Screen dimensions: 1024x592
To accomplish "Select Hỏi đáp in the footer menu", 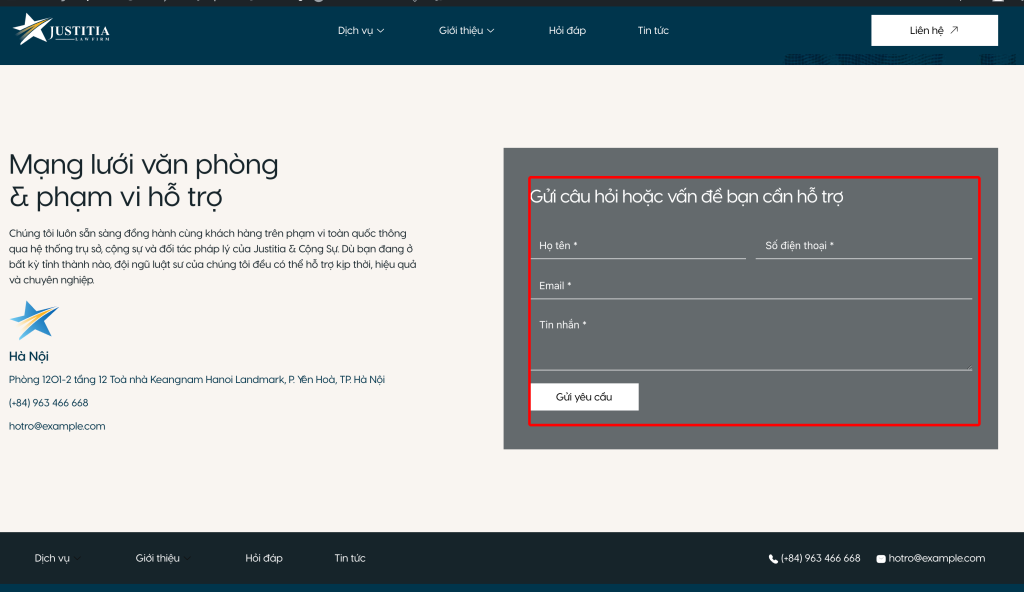I will coord(264,558).
